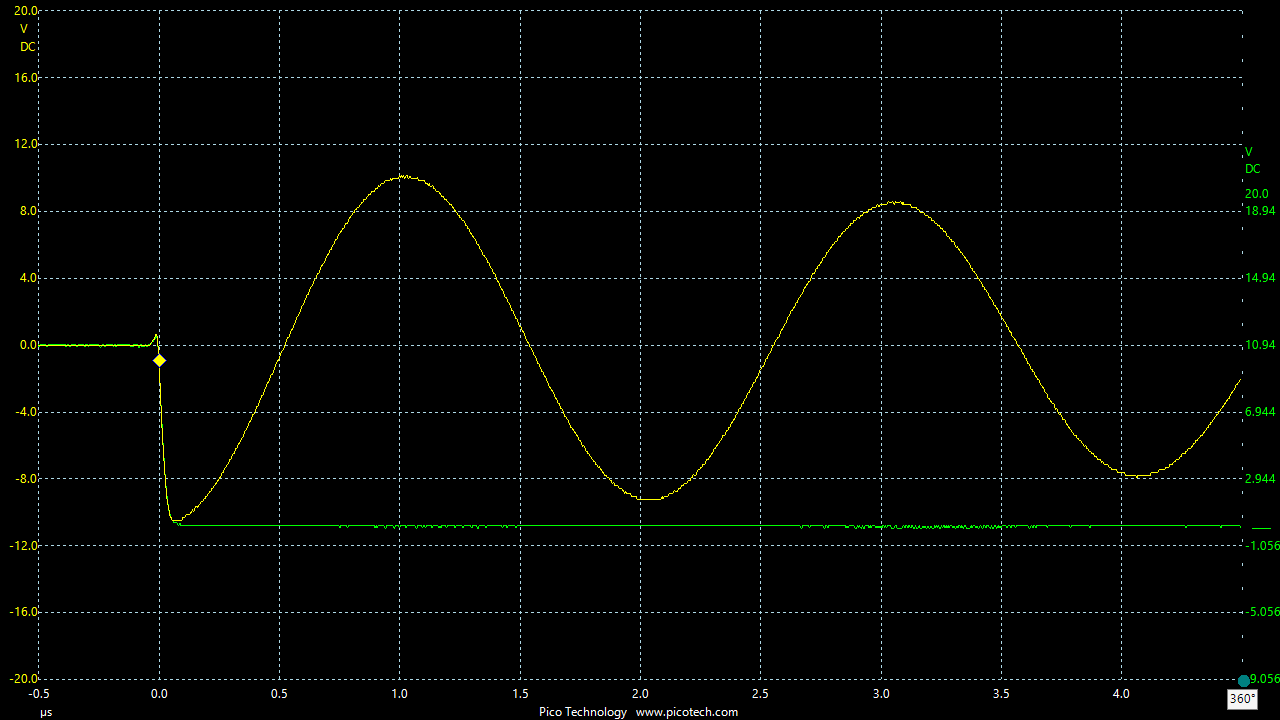
Task: Click yellow axis value 4.0
Action: point(29,278)
